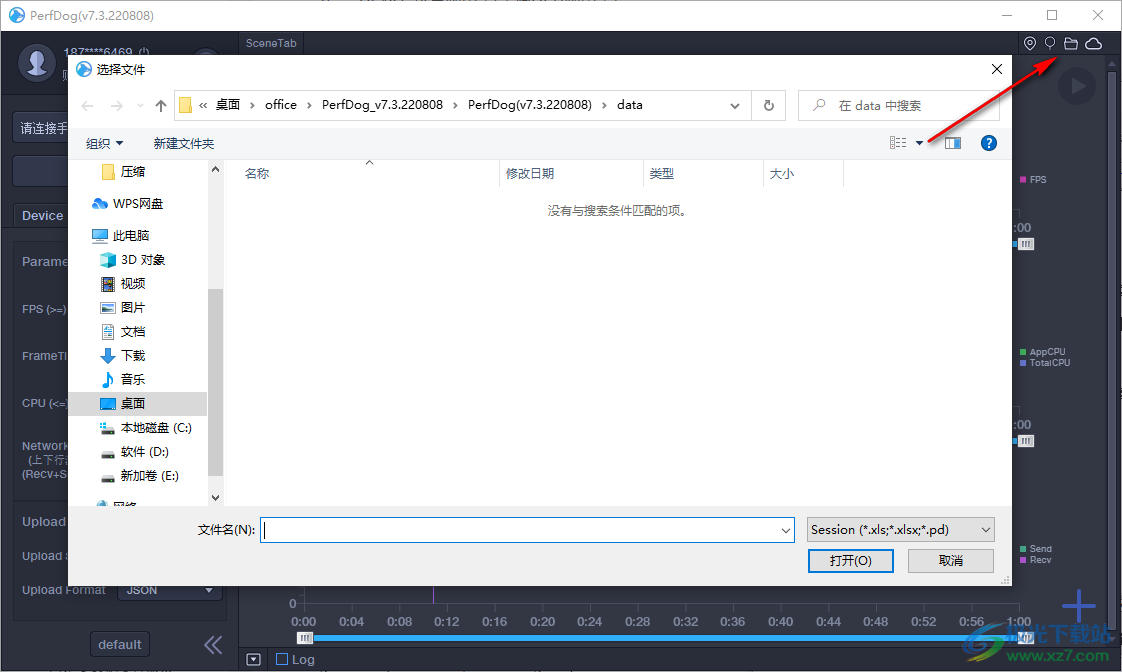Viewport: 1122px width, 672px height.
Task: Open 新加卷 (E:) drive
Action: click(150, 476)
